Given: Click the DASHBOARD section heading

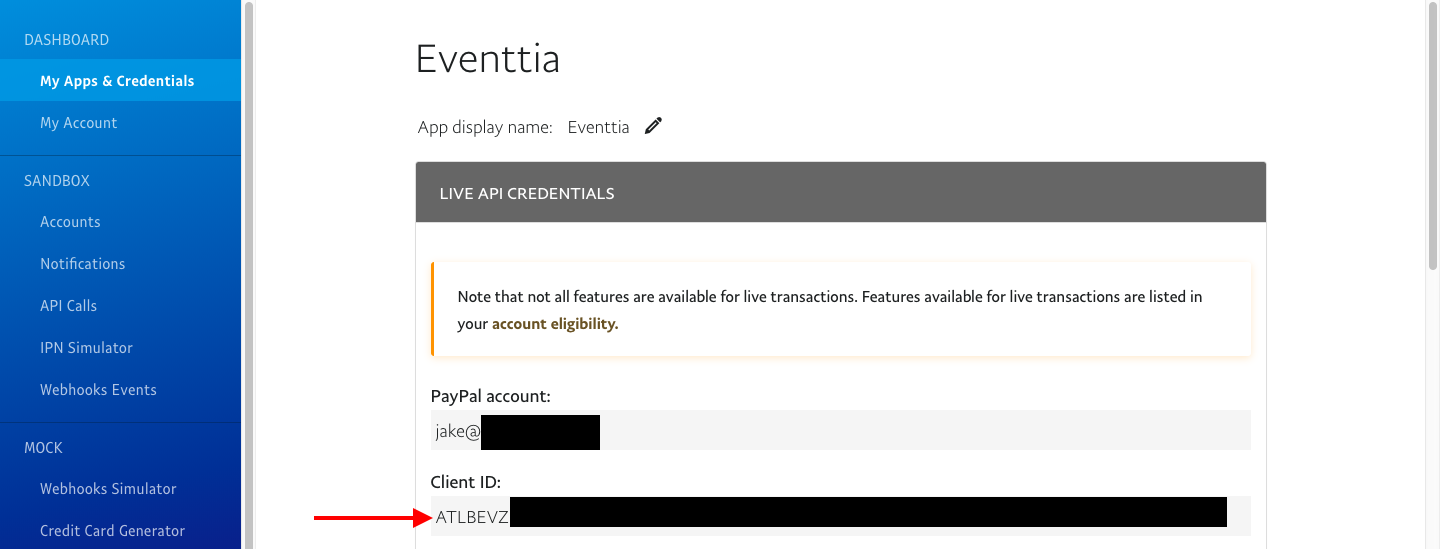Looking at the screenshot, I should (x=66, y=40).
